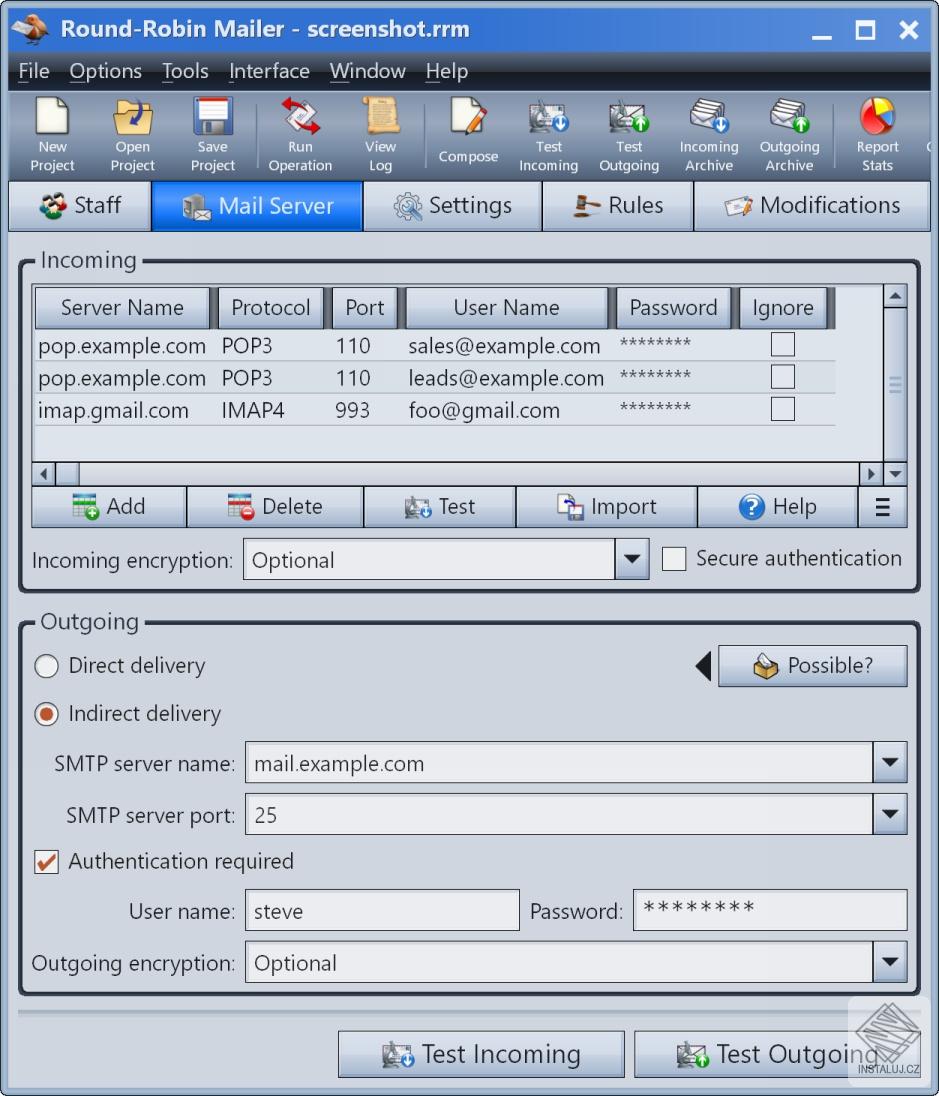Uncheck Authentication required
Screen dimensions: 939x1096
(x=47, y=861)
